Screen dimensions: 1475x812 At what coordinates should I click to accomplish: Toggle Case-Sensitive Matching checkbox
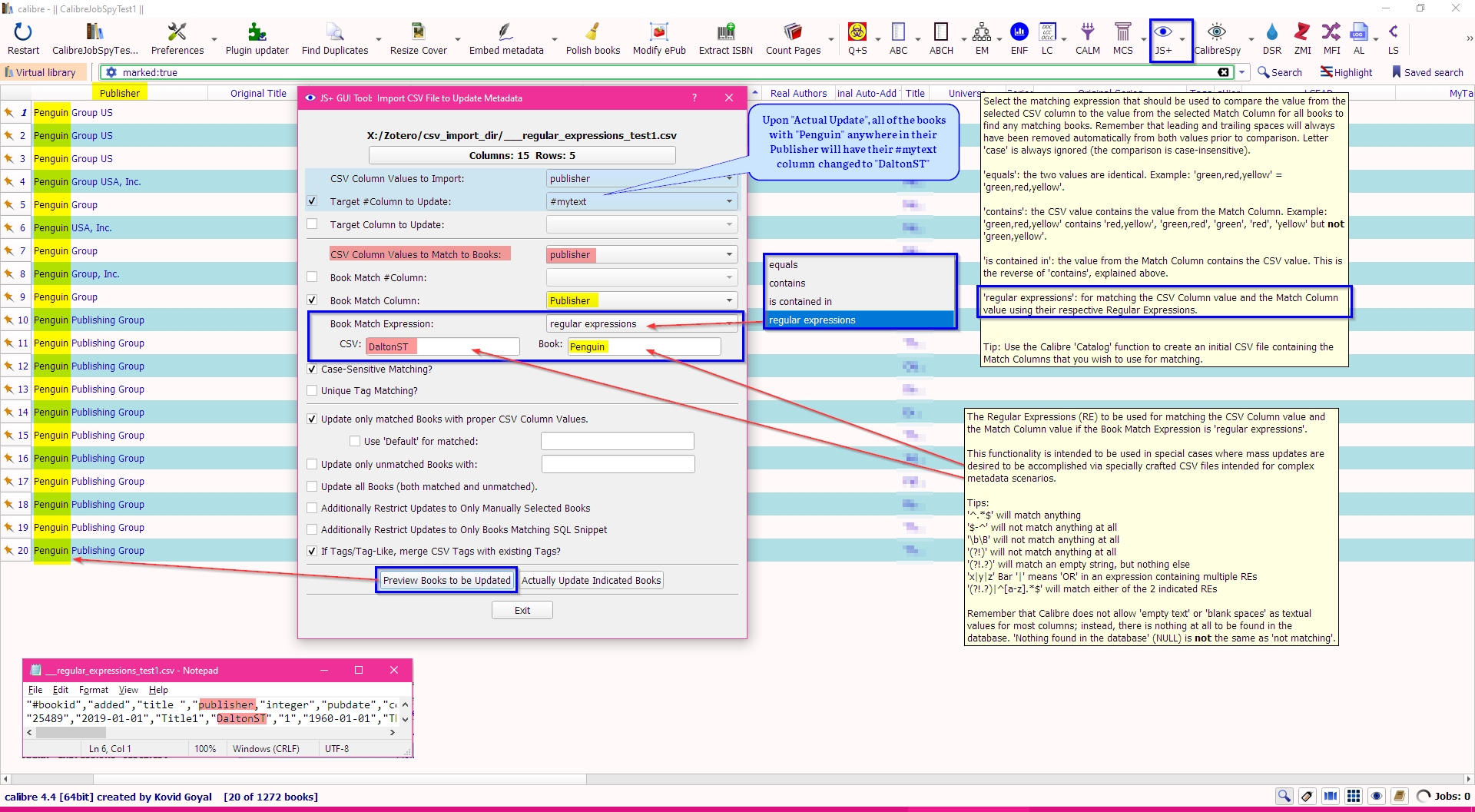(312, 369)
